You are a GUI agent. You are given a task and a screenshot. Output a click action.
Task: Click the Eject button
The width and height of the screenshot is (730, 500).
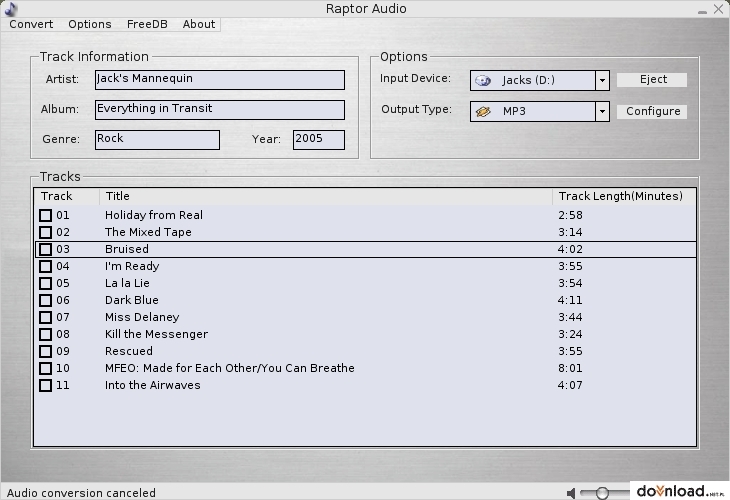click(x=652, y=80)
